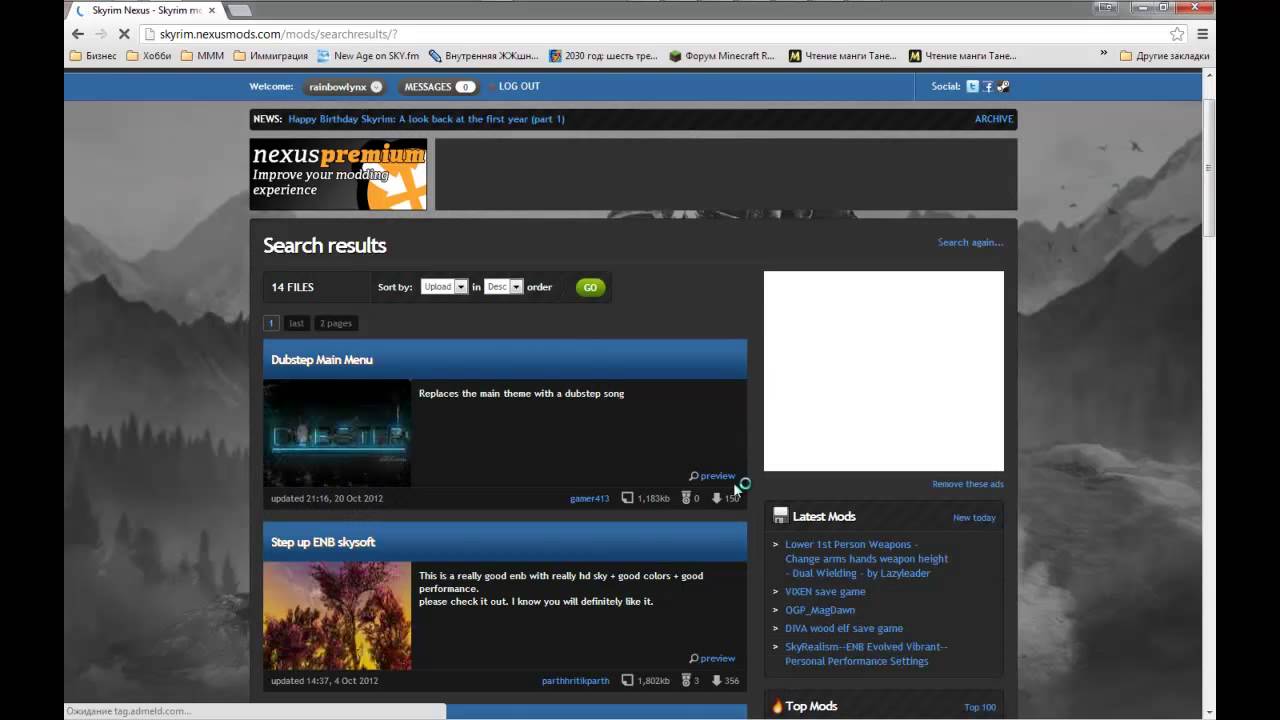This screenshot has width=1280, height=720.
Task: Open the Top 100 link
Action: (x=980, y=707)
